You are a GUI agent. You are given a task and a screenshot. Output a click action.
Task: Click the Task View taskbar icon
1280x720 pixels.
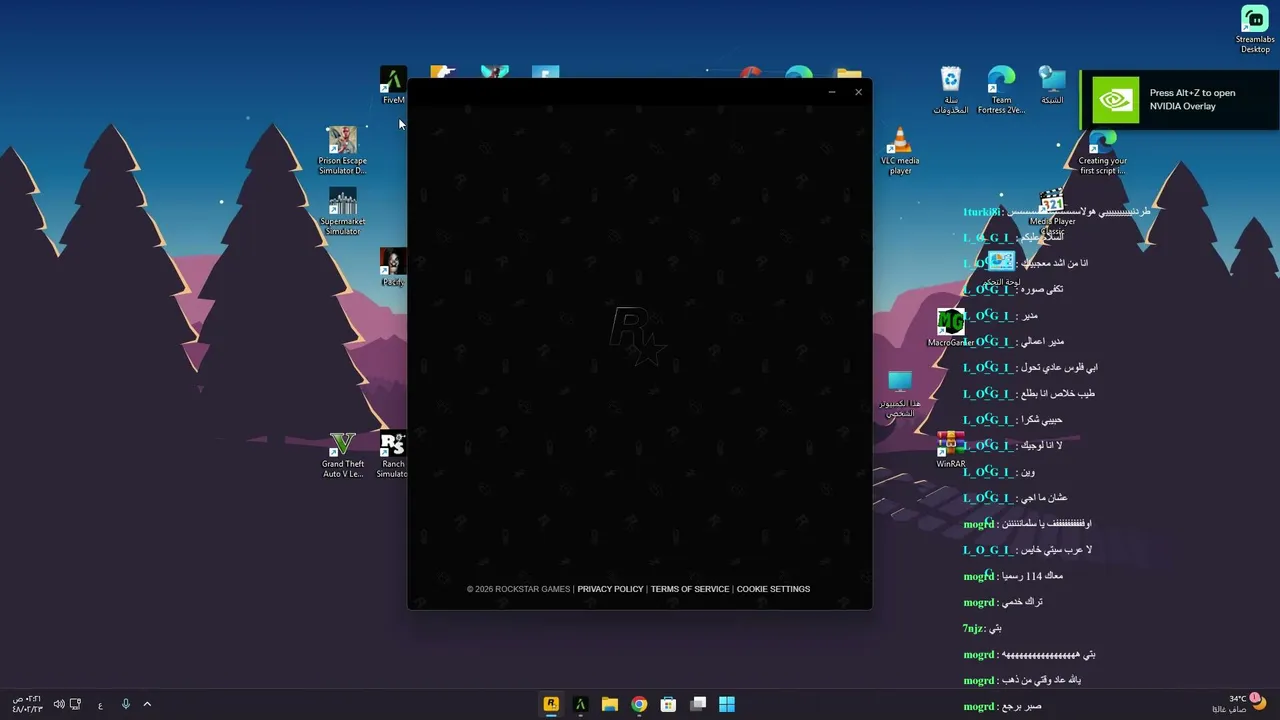pyautogui.click(x=698, y=704)
